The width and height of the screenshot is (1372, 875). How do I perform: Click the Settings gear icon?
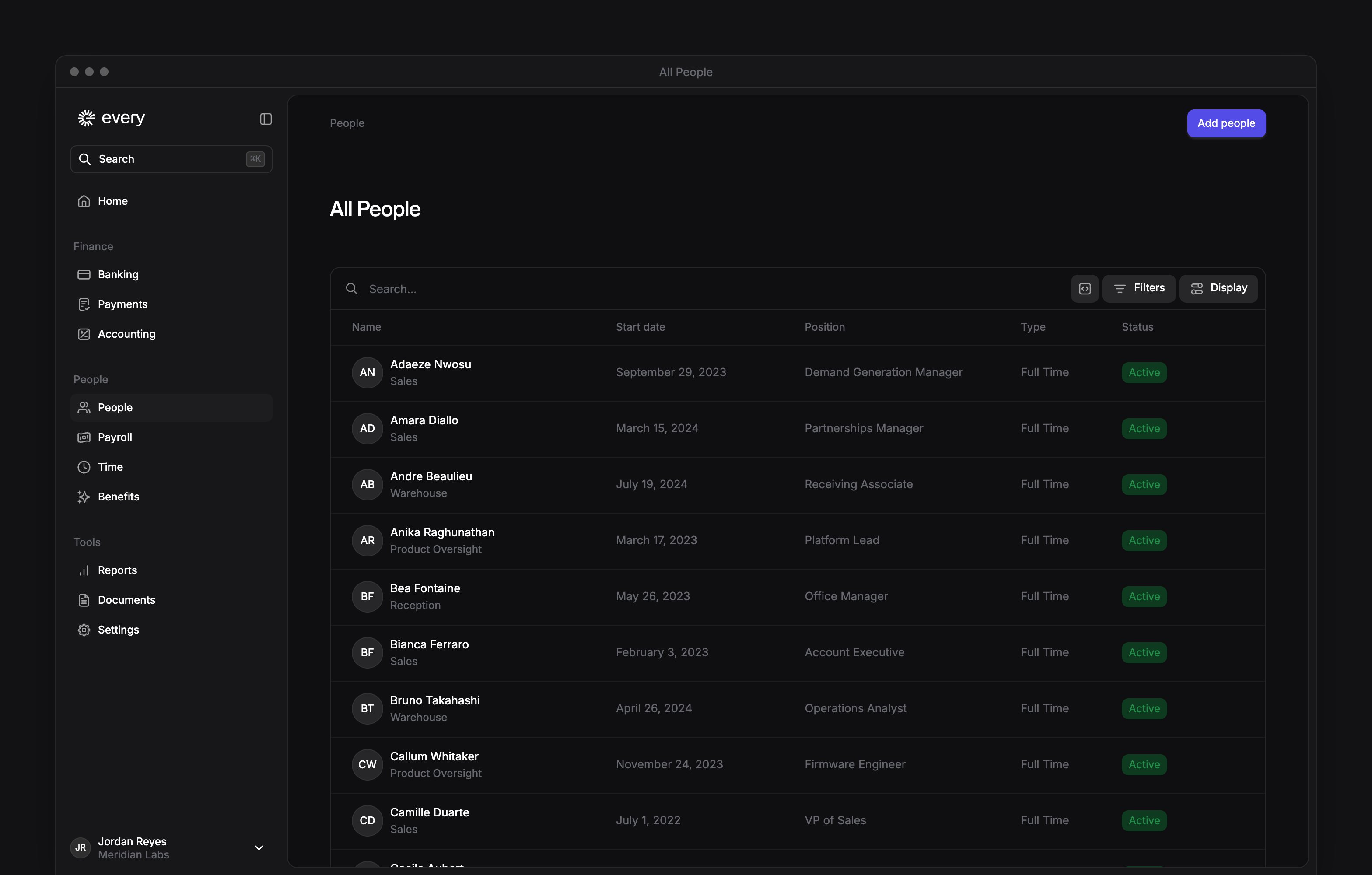coord(84,630)
